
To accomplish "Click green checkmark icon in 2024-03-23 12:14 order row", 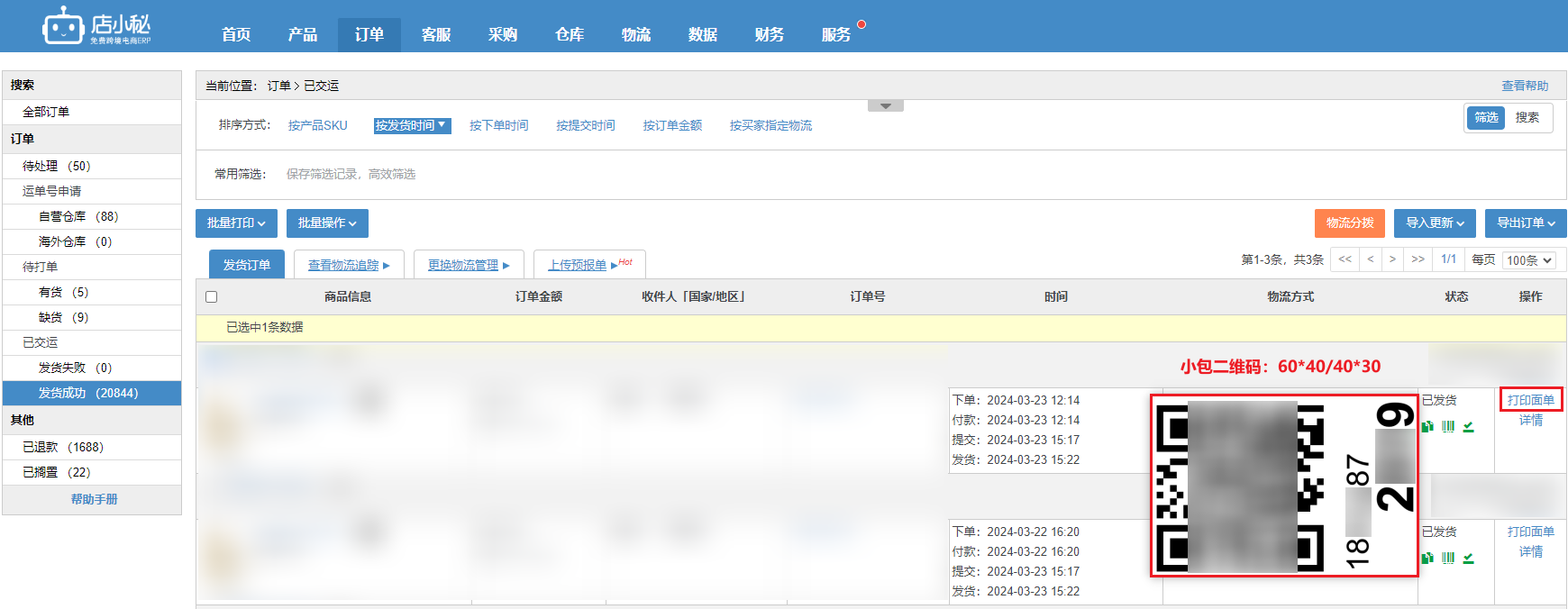I will (1469, 426).
